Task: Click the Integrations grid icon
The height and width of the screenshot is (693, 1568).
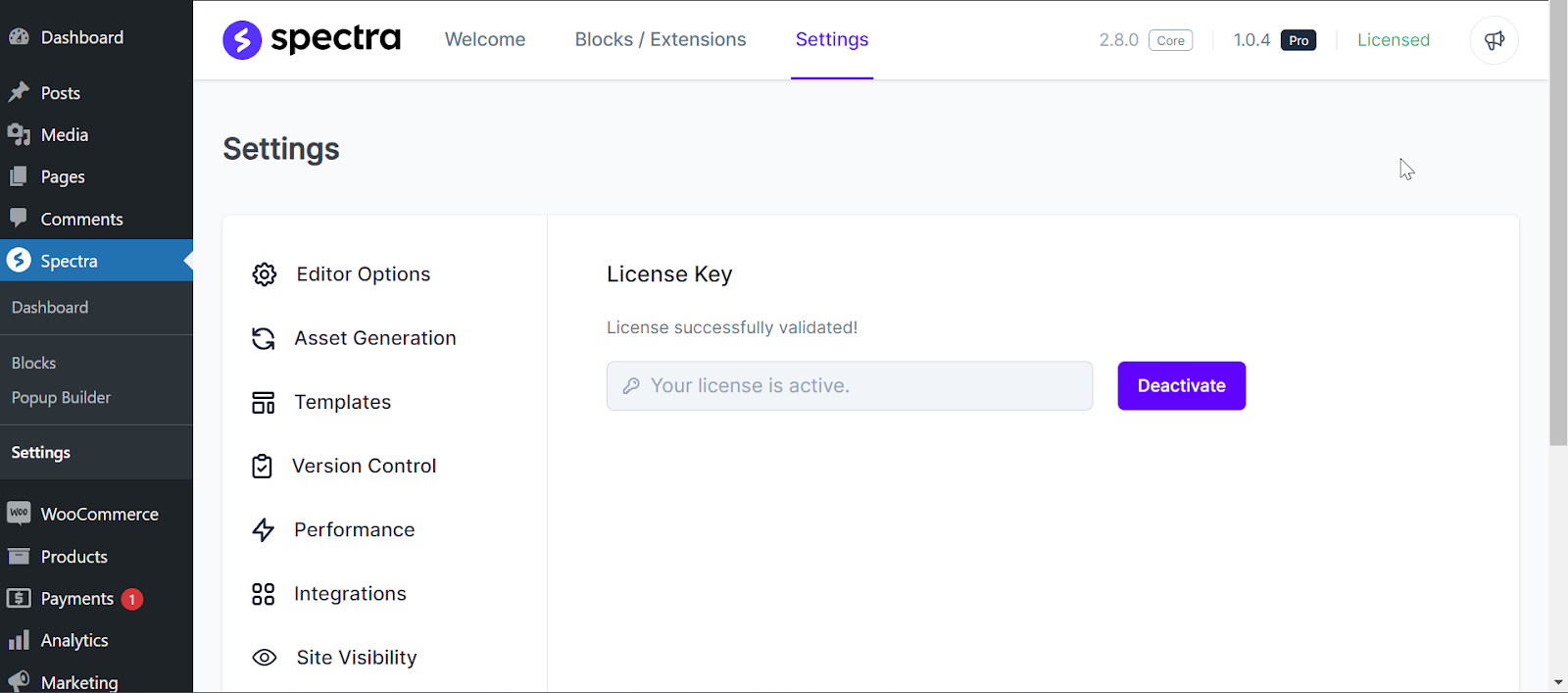Action: pos(264,594)
